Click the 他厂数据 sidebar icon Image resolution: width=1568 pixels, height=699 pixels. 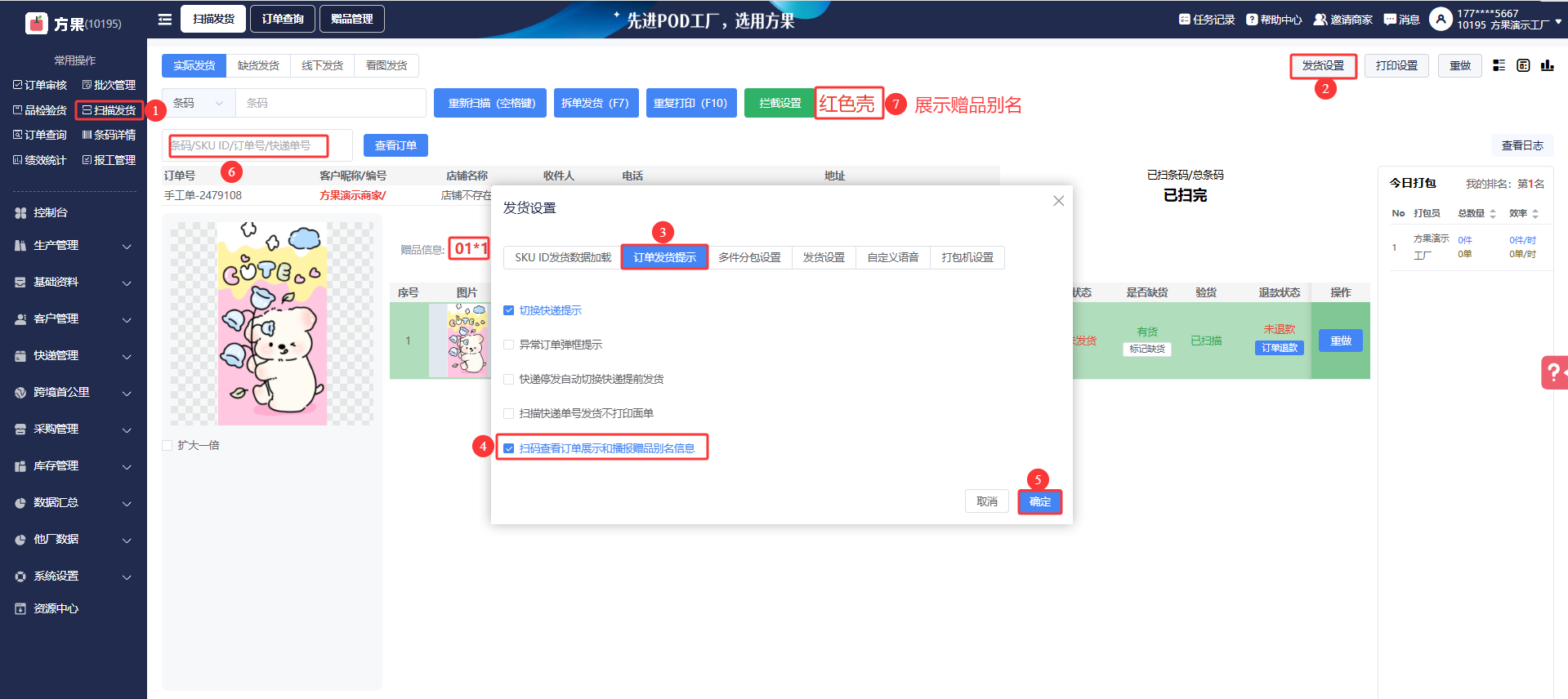click(20, 539)
